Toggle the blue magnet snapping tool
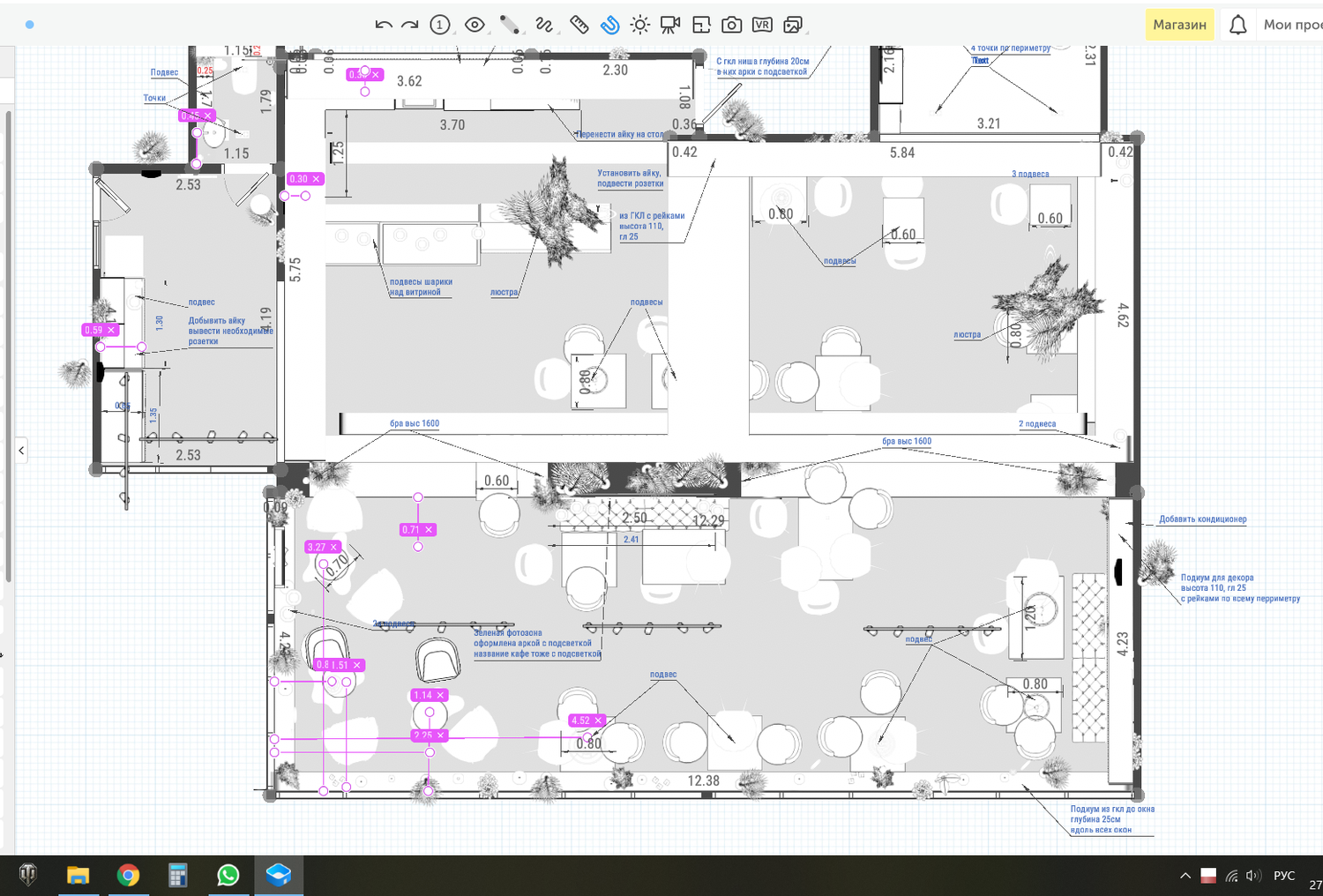The width and height of the screenshot is (1323, 896). click(609, 25)
